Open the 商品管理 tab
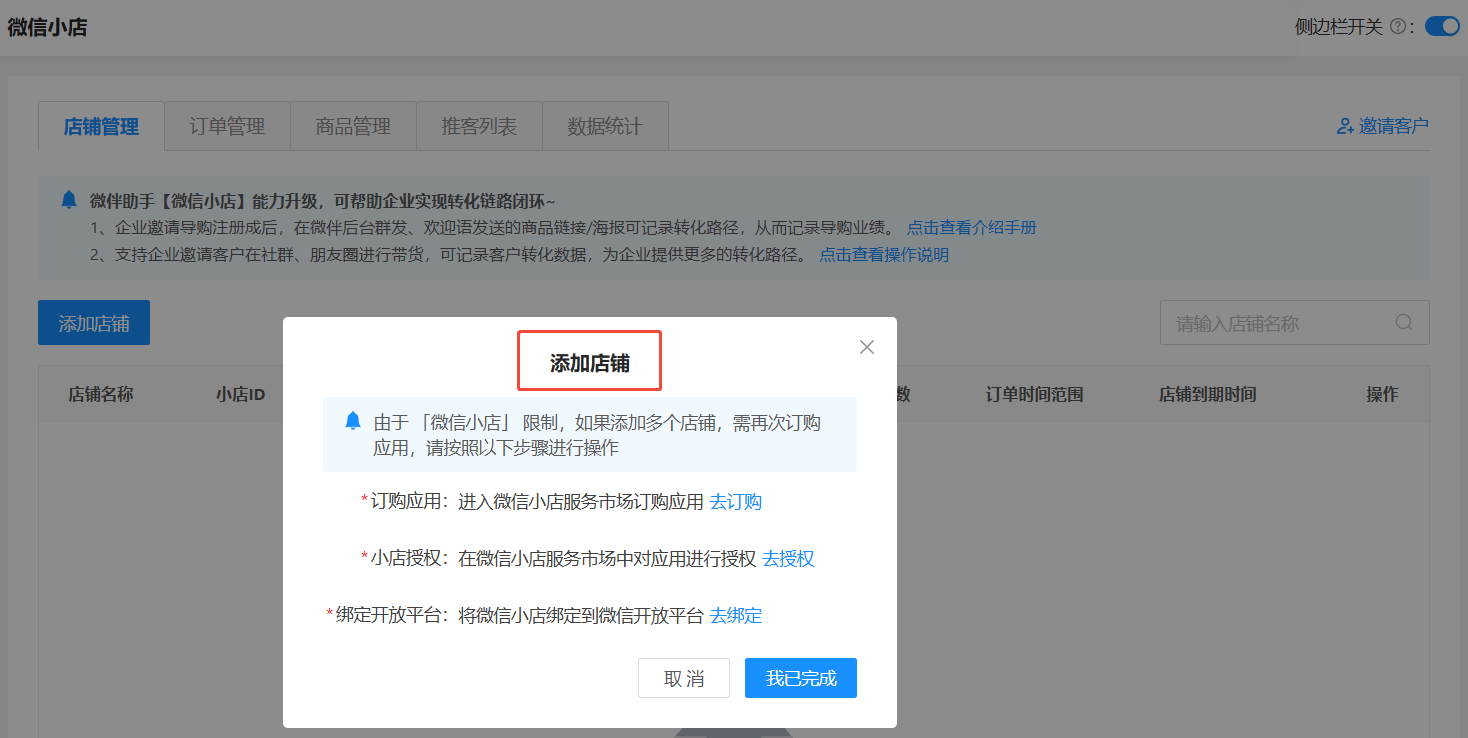This screenshot has width=1468, height=738. [x=353, y=126]
